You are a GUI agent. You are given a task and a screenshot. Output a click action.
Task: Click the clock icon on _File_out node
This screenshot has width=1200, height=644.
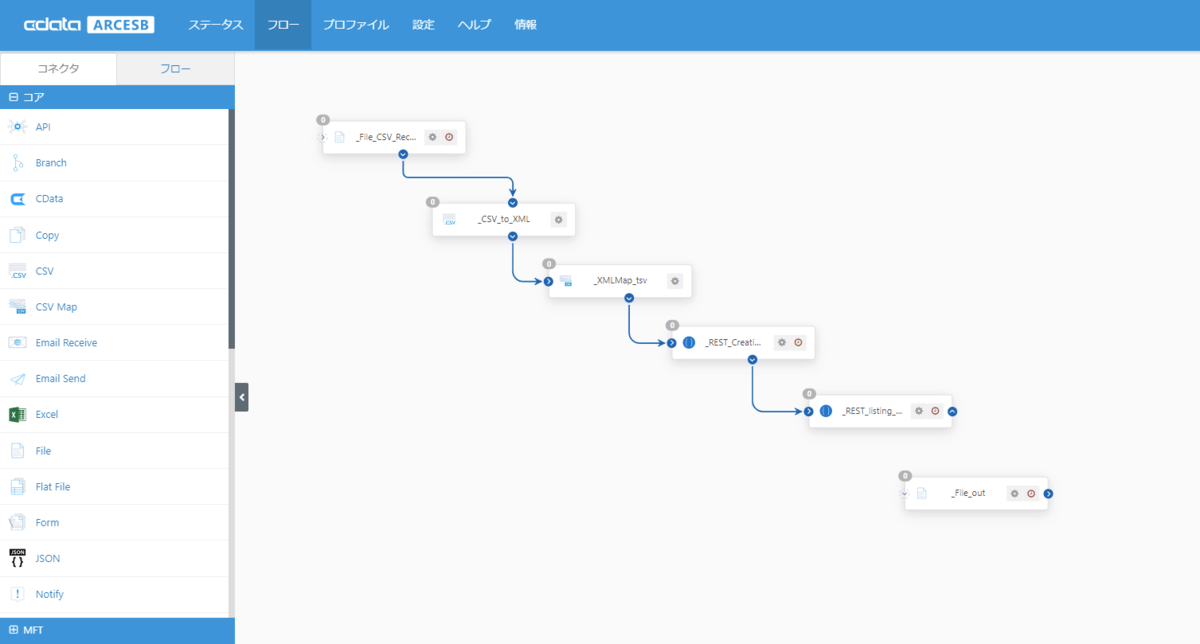pos(1031,493)
